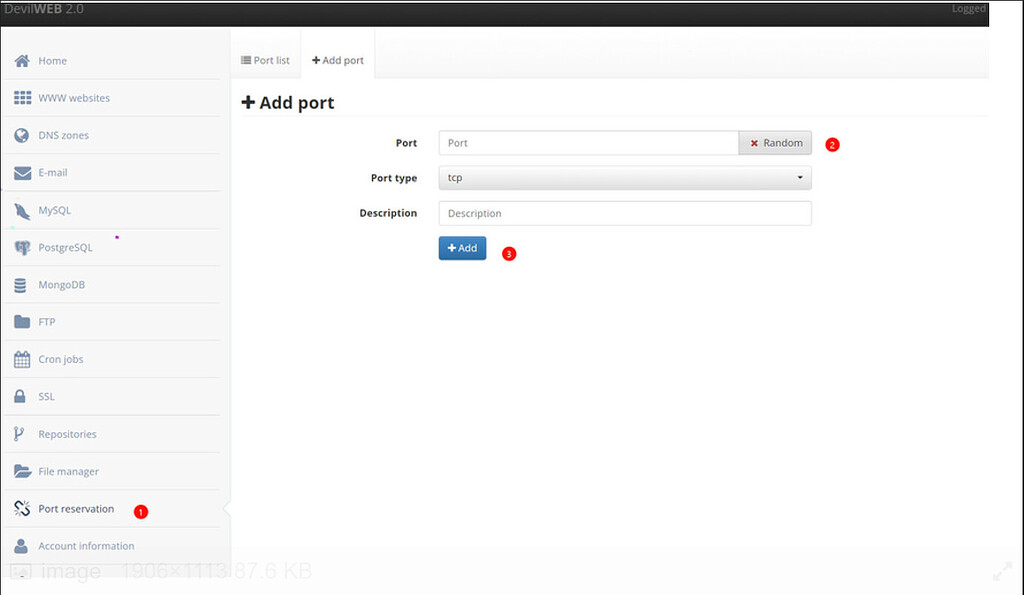Screen dimensions: 1024x595
Task: Click the FTP folder icon
Action: click(22, 322)
